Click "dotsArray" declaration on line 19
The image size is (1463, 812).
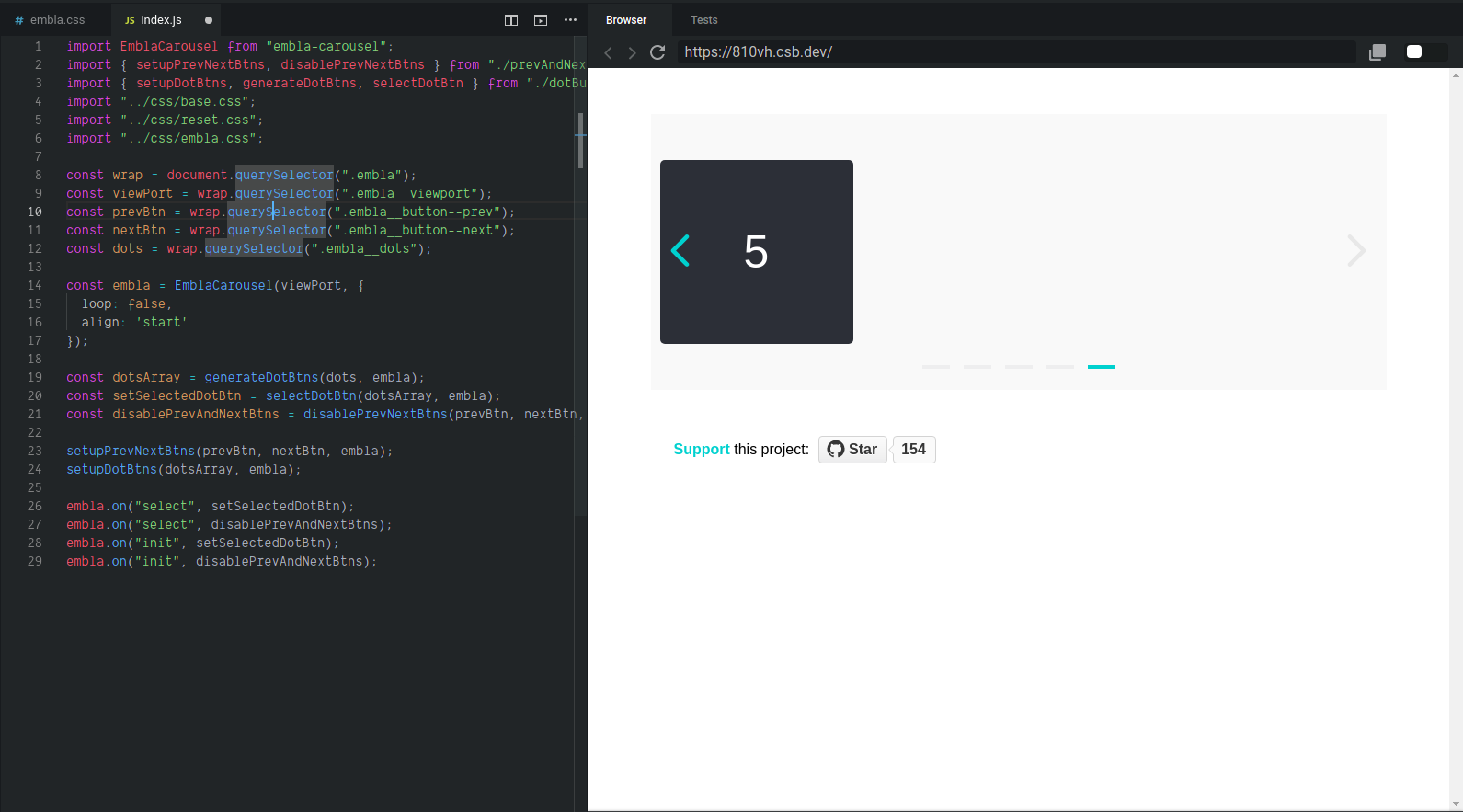[146, 377]
